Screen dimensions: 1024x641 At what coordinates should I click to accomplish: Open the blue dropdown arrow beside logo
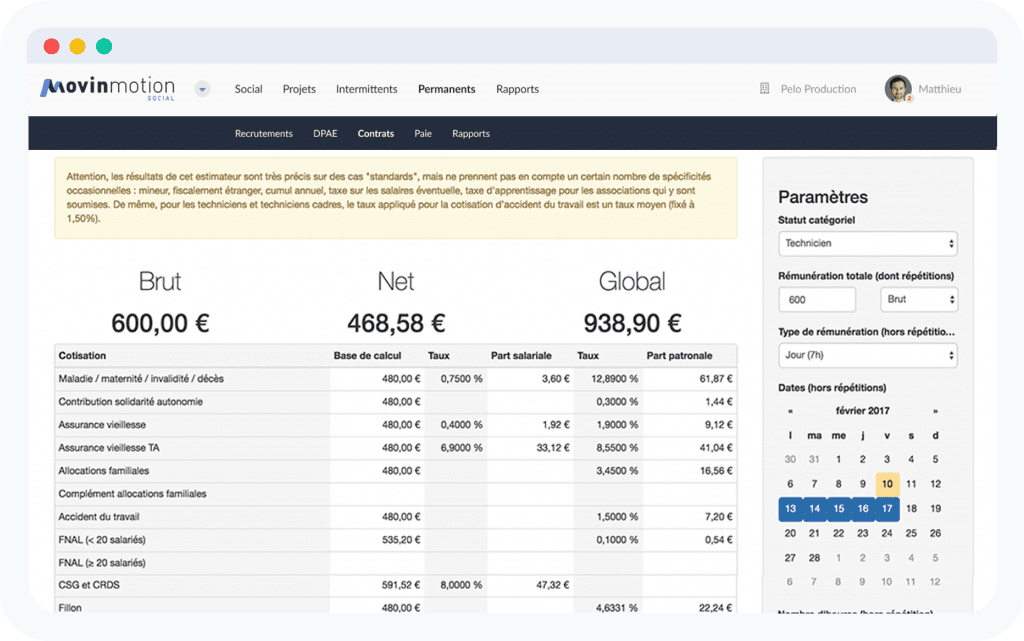coord(202,89)
